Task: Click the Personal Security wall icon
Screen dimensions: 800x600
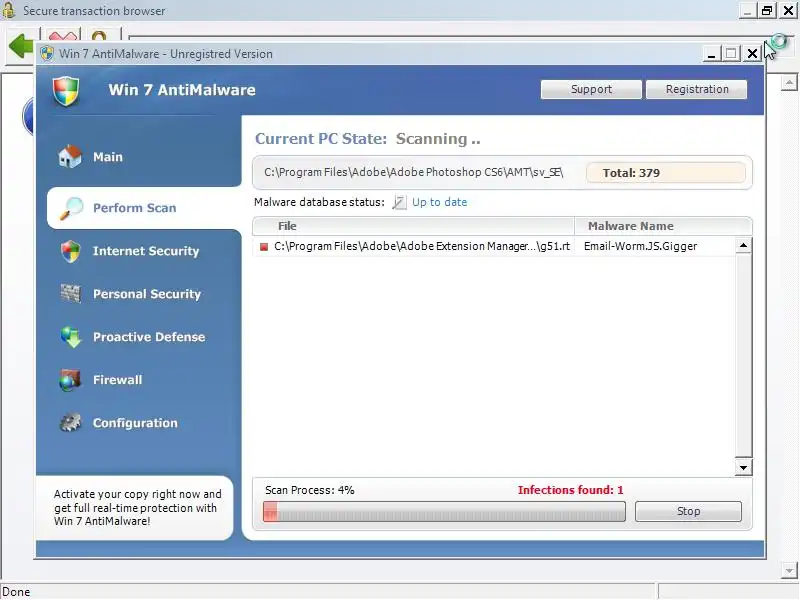Action: pyautogui.click(x=70, y=293)
